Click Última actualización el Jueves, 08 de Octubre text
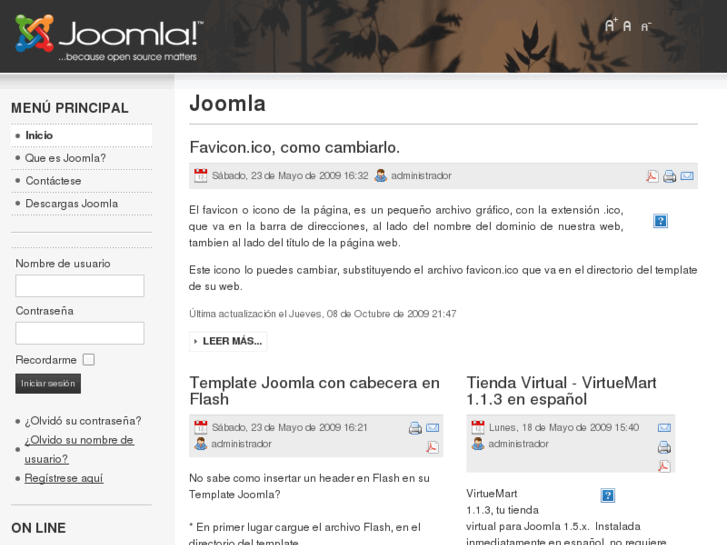The image size is (727, 545). click(323, 314)
